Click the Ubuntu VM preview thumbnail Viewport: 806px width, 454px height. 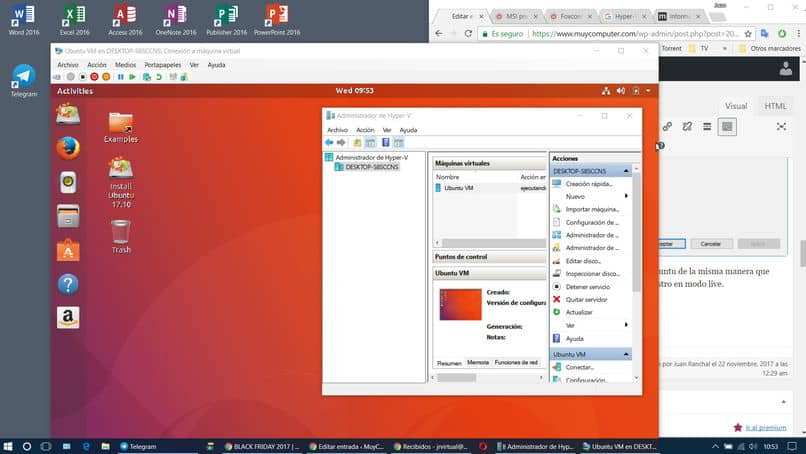tap(461, 304)
